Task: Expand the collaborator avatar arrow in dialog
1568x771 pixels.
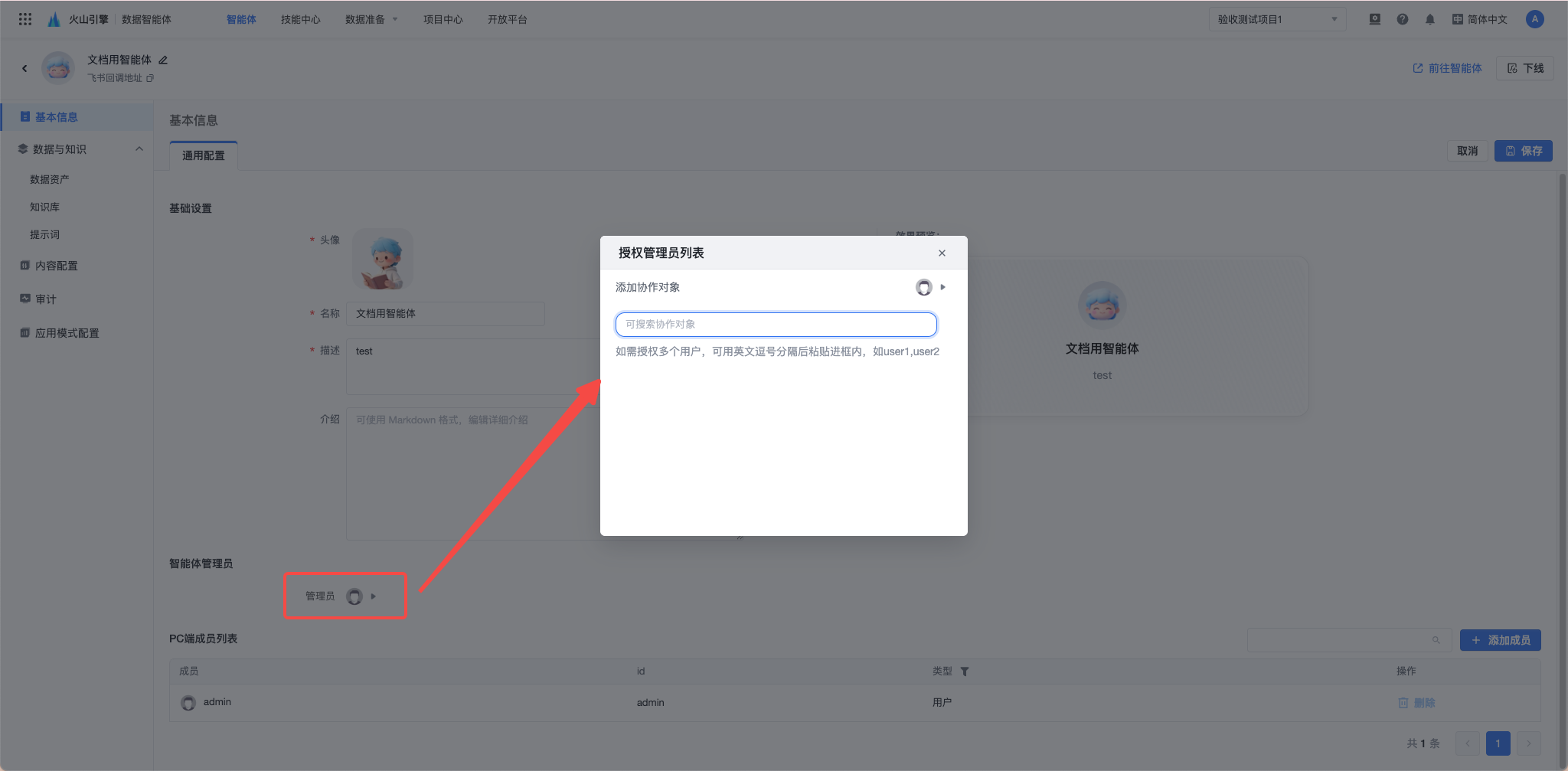Action: click(942, 287)
